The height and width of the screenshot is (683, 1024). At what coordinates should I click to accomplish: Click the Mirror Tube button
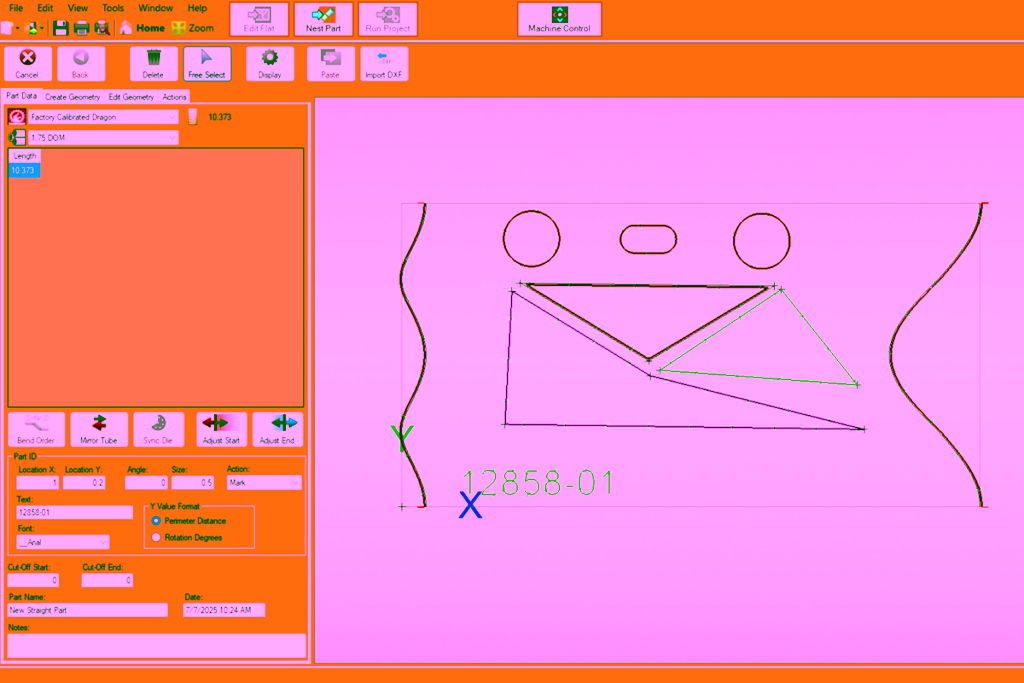point(99,429)
